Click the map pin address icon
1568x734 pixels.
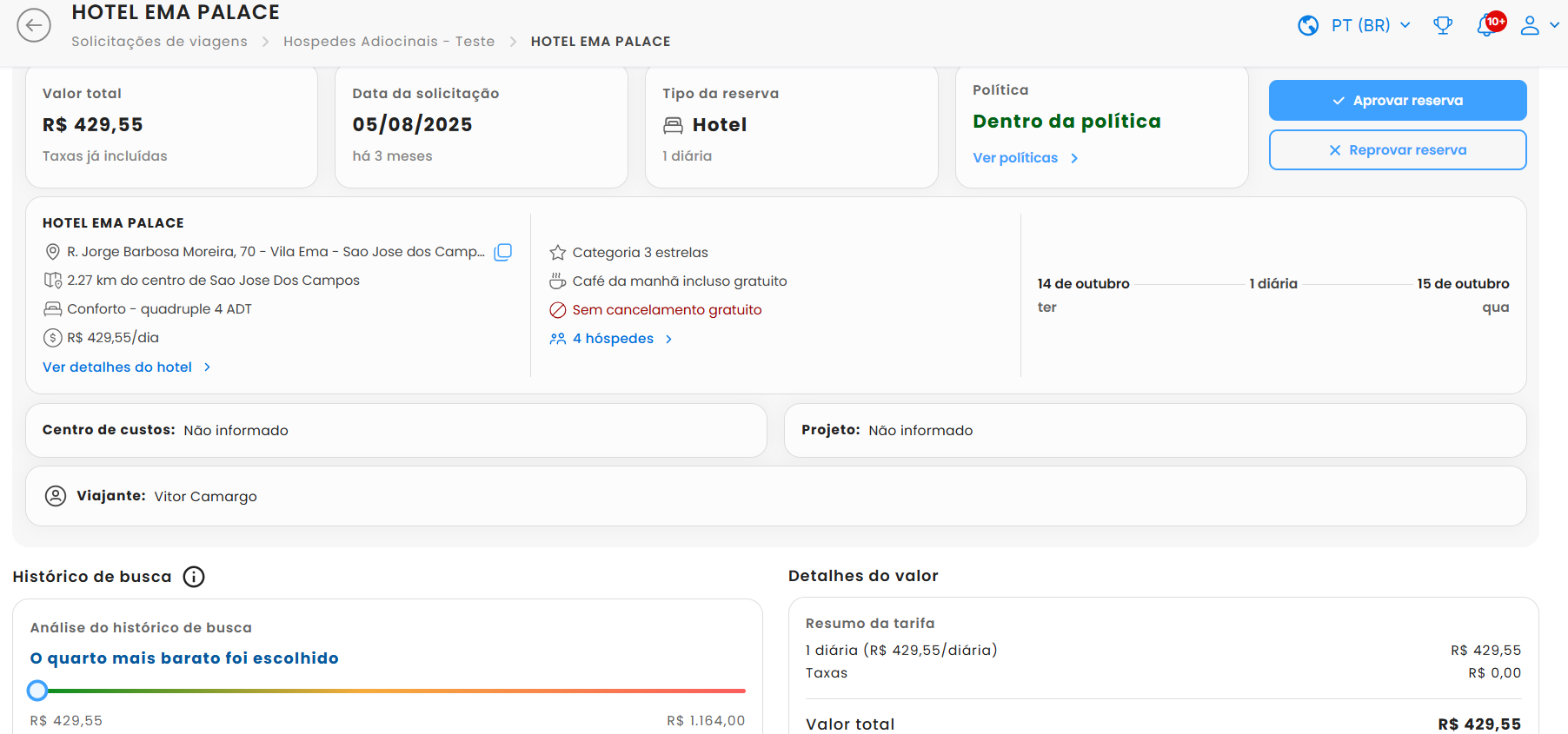[x=52, y=252]
